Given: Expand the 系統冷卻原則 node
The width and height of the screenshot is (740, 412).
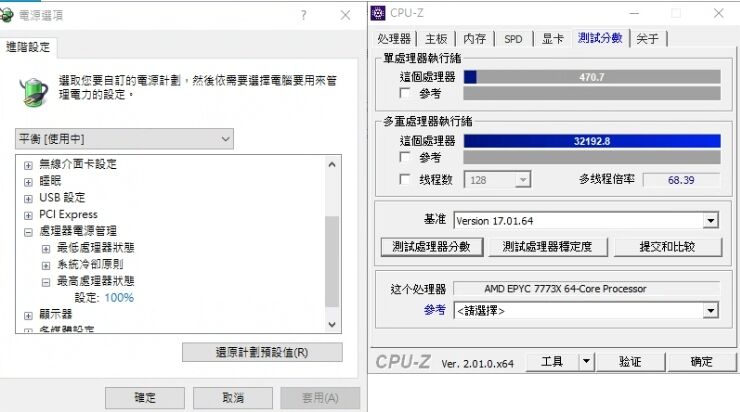Looking at the screenshot, I should [46, 266].
